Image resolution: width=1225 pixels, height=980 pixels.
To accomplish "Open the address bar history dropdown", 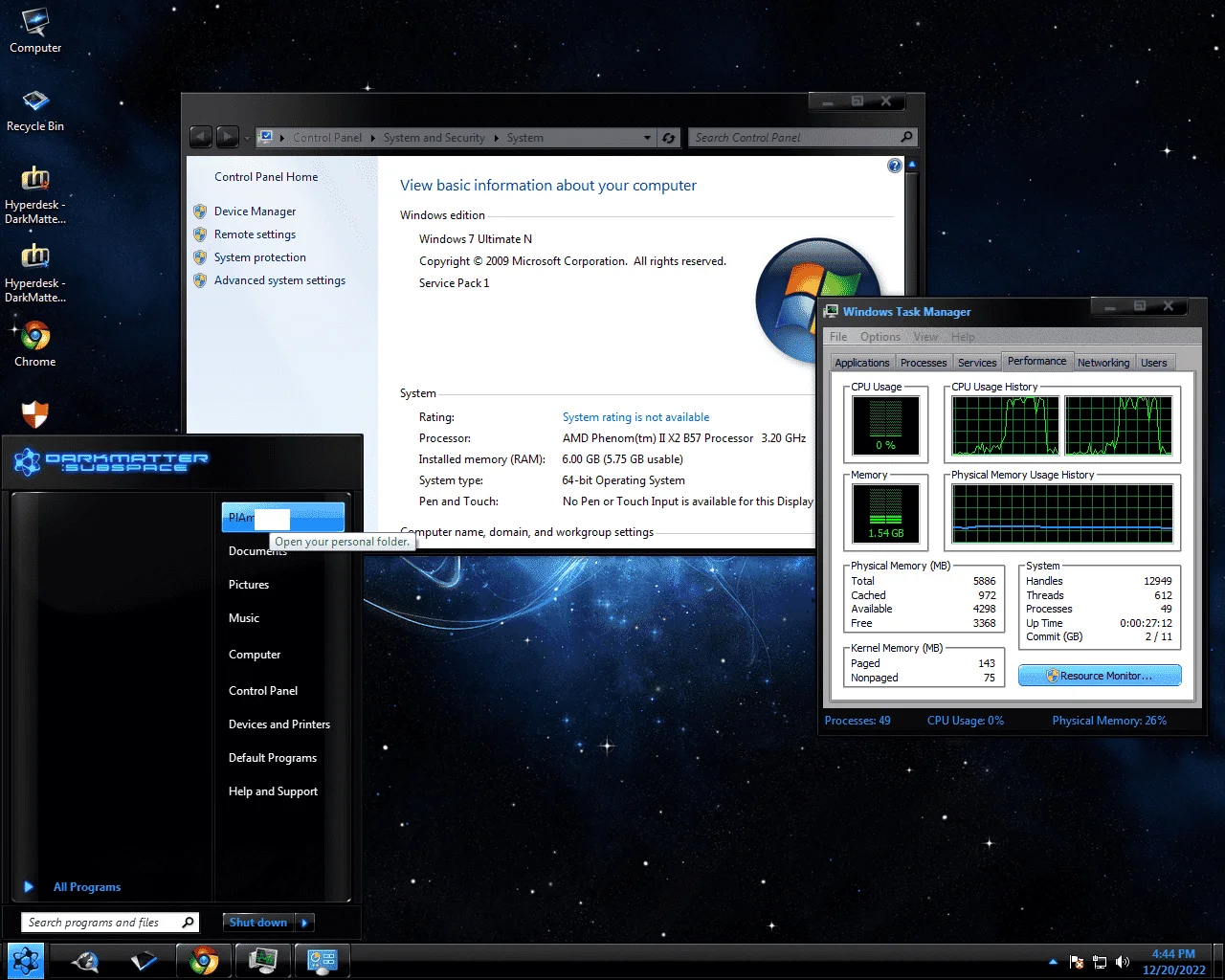I will point(648,138).
